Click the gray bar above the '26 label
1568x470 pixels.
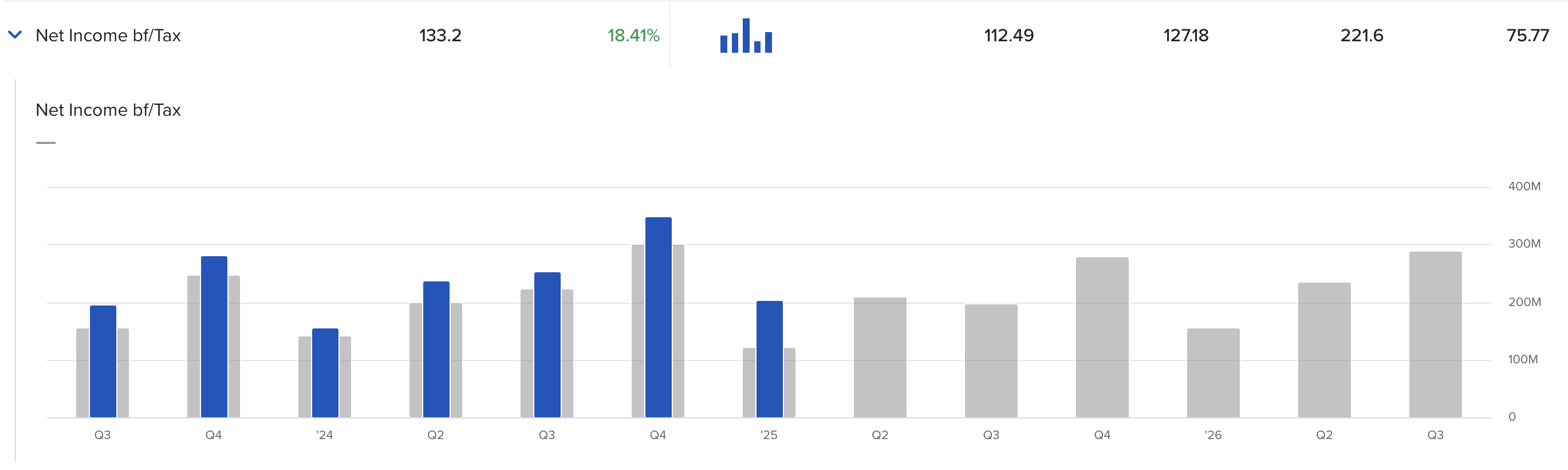click(1213, 373)
